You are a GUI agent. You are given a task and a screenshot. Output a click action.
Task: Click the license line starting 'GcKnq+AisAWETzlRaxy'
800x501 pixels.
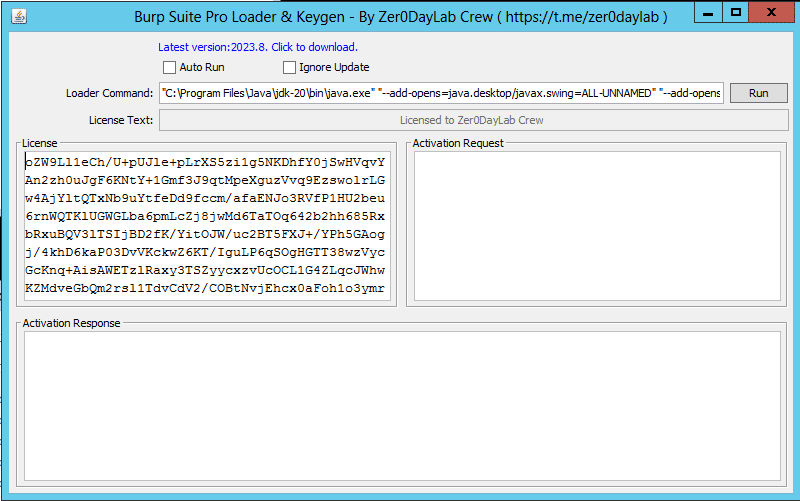point(205,270)
